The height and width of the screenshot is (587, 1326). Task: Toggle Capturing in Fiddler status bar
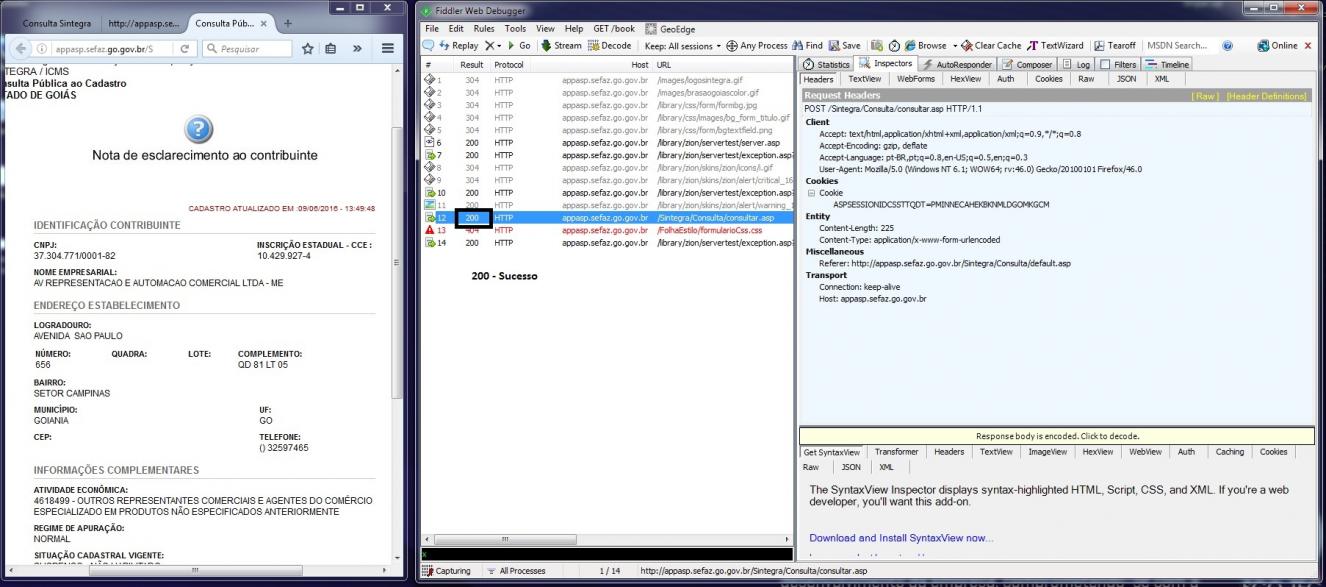tap(446, 571)
